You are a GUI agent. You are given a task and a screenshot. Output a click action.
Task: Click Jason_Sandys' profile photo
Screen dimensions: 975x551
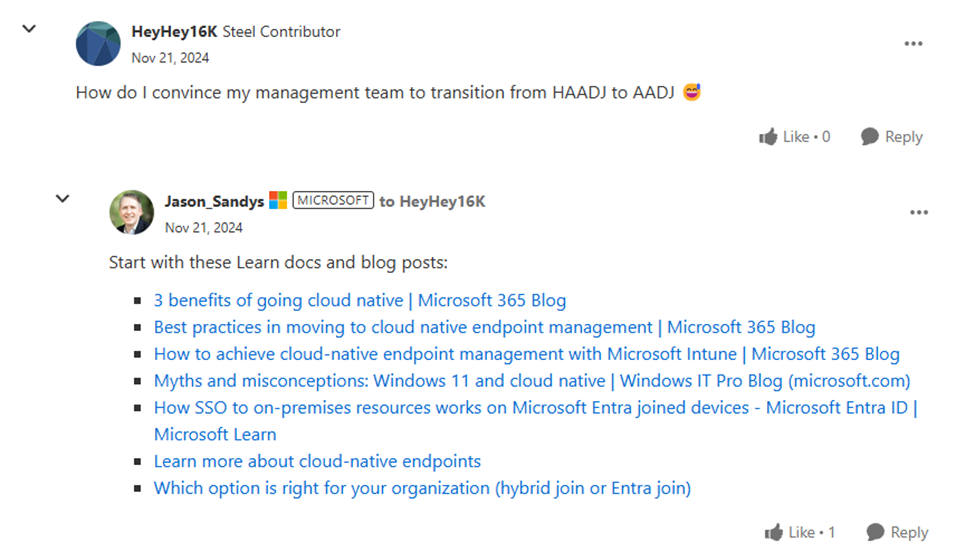tap(131, 212)
